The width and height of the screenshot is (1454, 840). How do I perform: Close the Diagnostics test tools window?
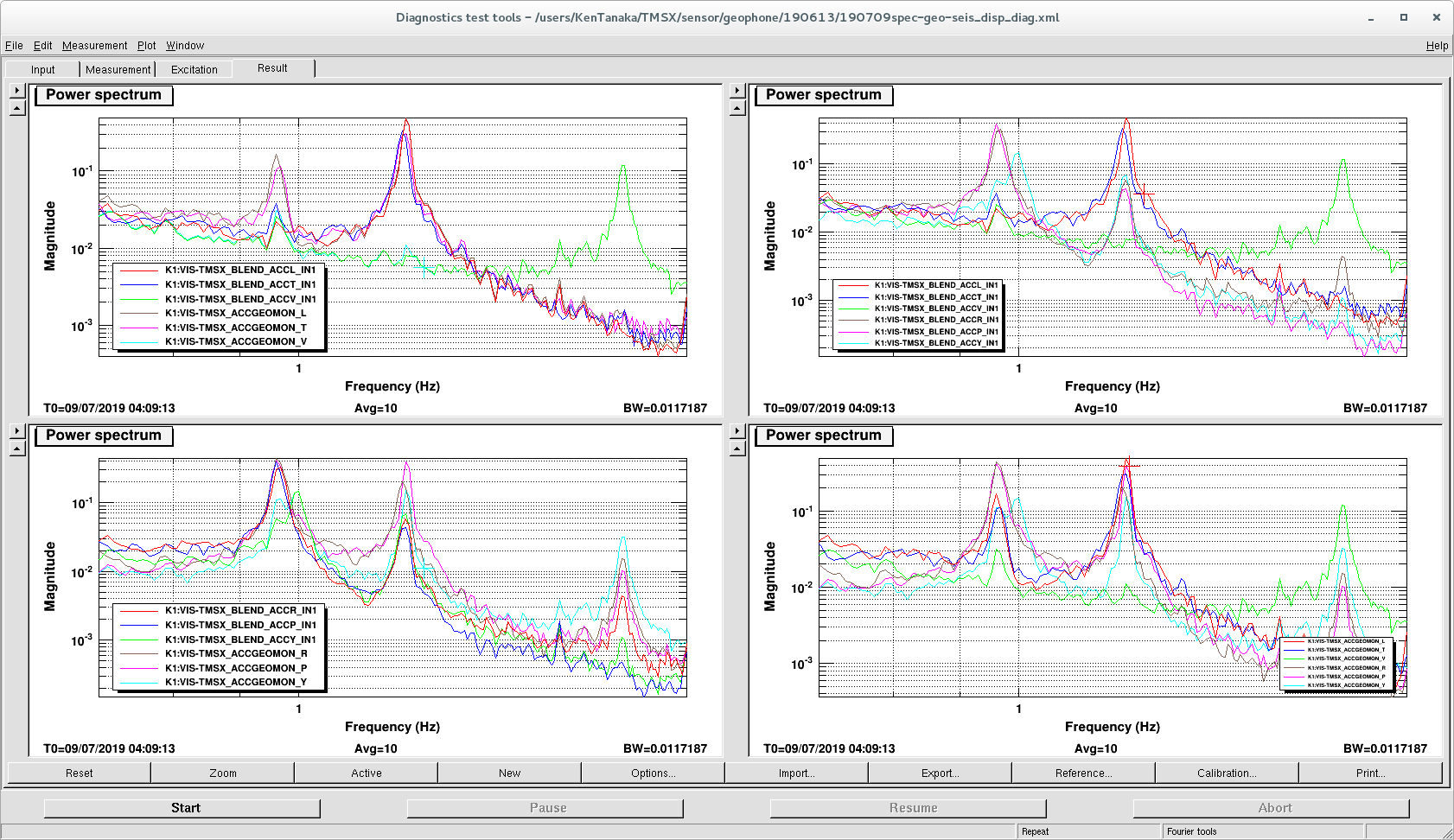(1437, 18)
